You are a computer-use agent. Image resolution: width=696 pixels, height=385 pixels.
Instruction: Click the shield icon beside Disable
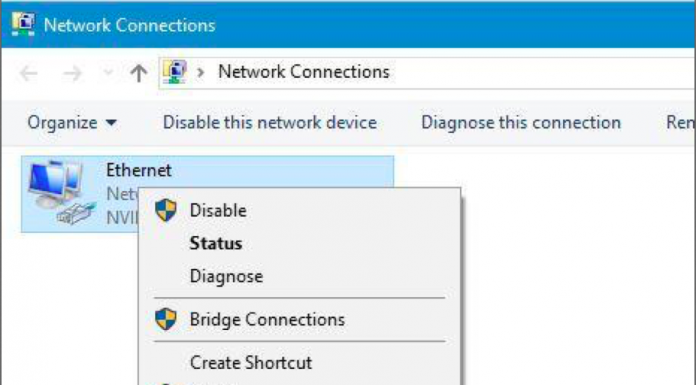[166, 210]
